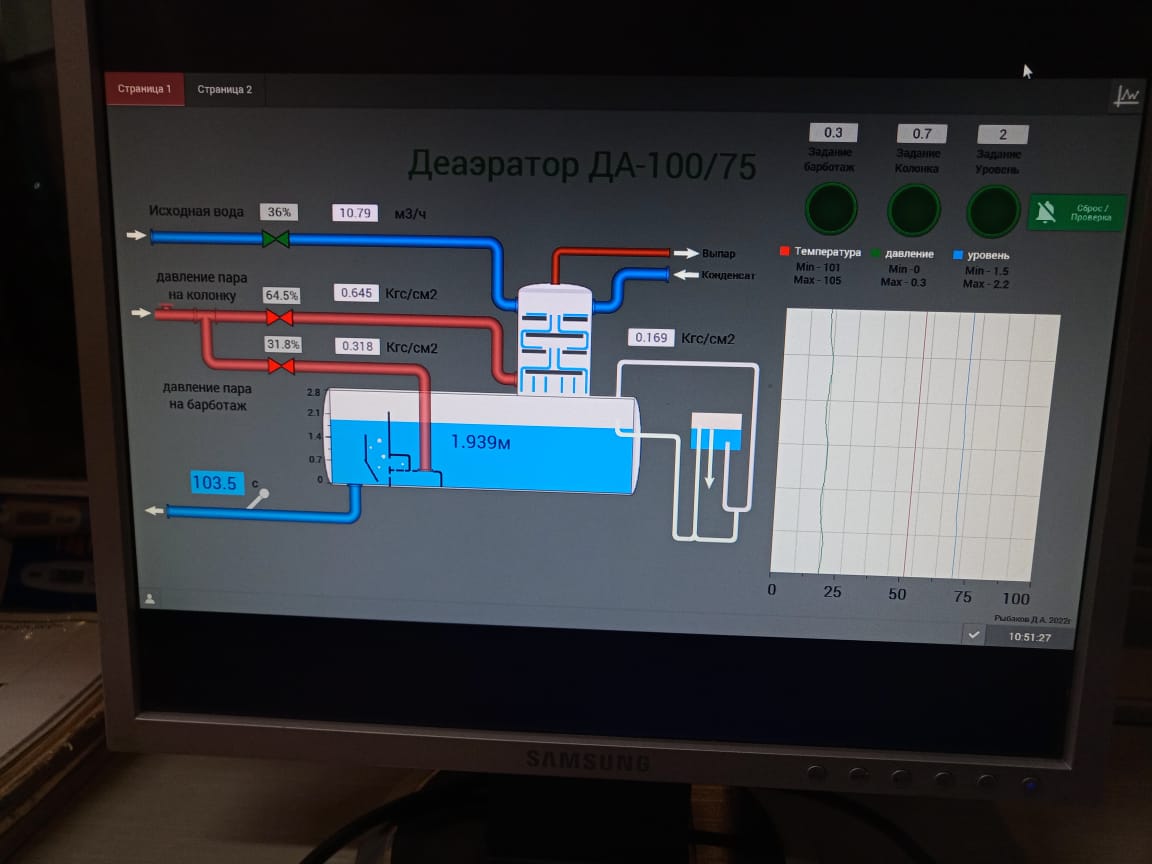Click the давление пара на колонку label
This screenshot has height=864, width=1152.
(x=201, y=287)
